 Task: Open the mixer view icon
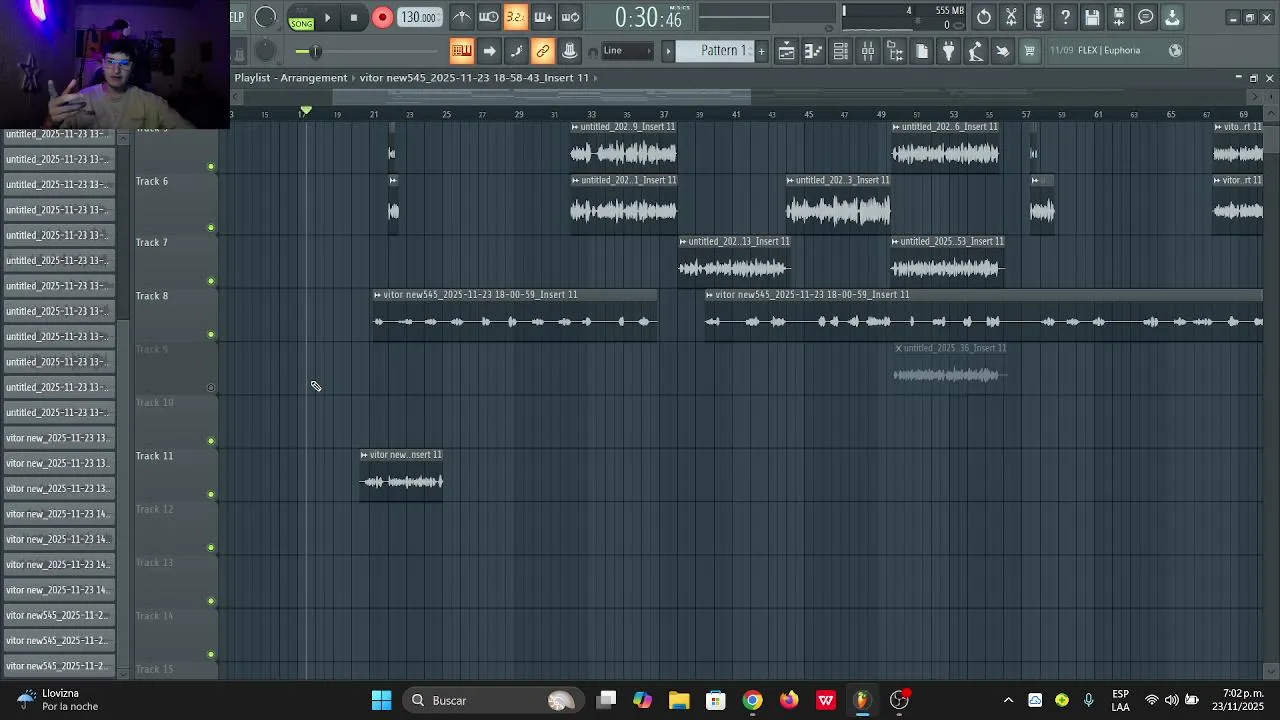[x=868, y=51]
